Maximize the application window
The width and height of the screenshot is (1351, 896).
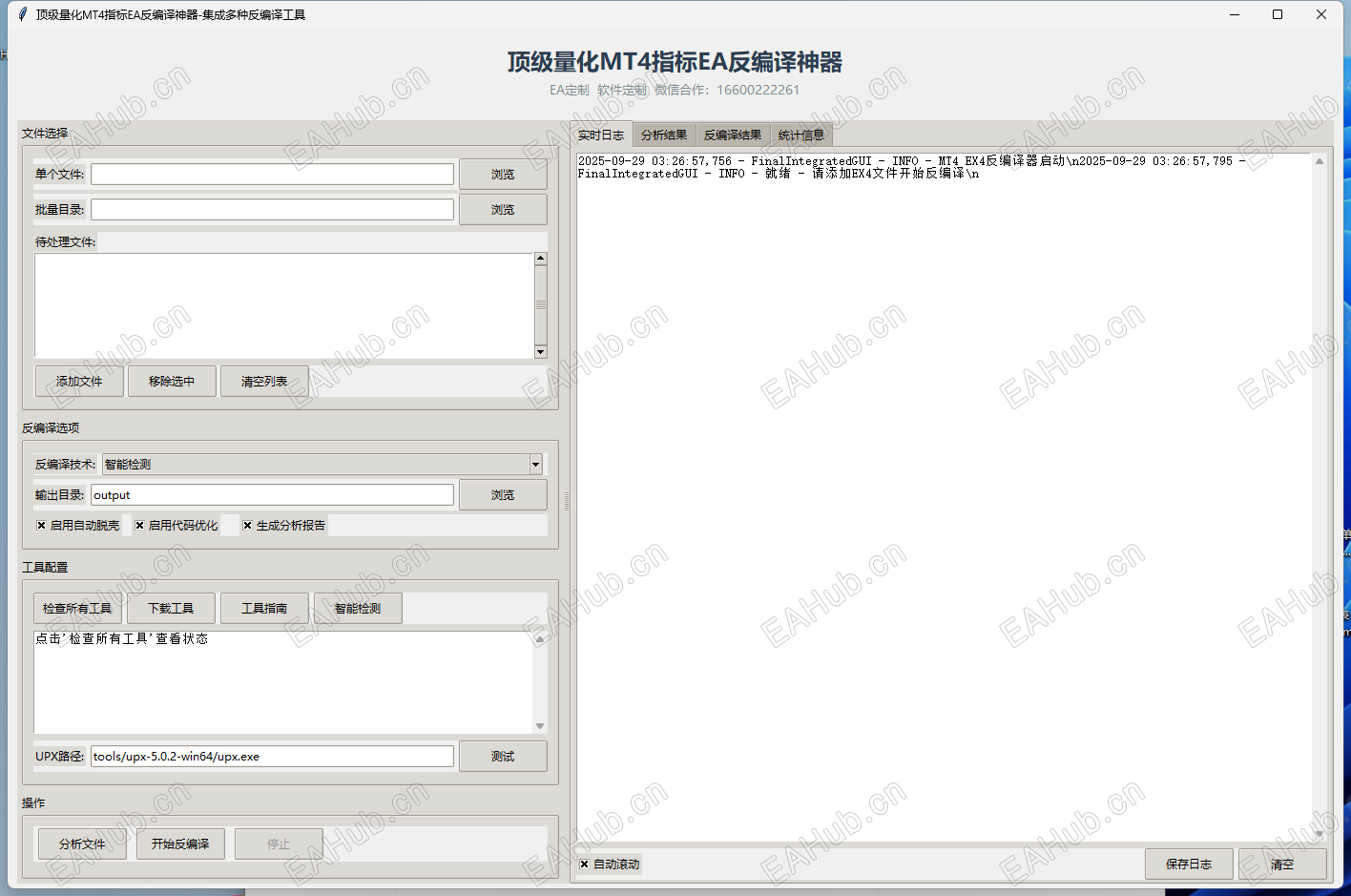pyautogui.click(x=1278, y=14)
